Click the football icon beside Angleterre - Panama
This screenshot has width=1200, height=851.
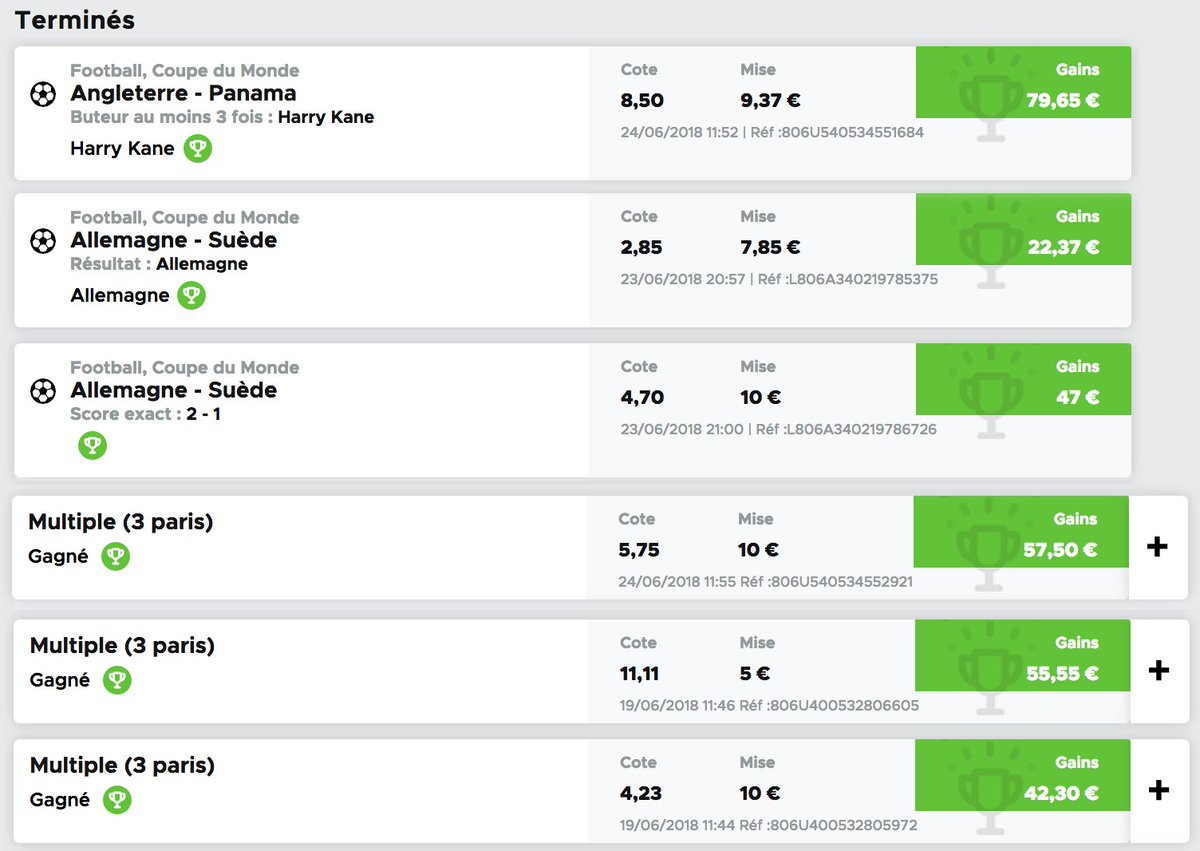coord(43,94)
